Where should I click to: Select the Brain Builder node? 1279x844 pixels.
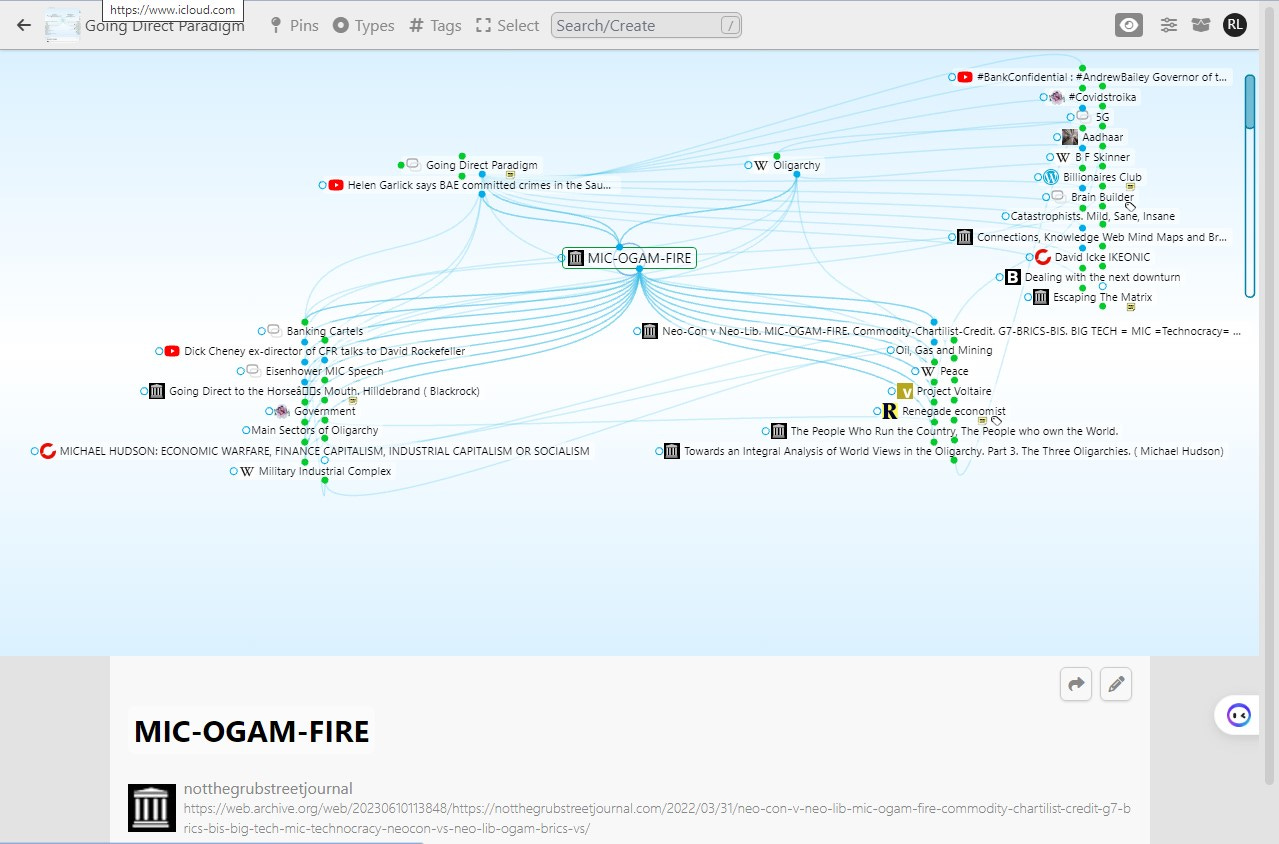point(1102,197)
